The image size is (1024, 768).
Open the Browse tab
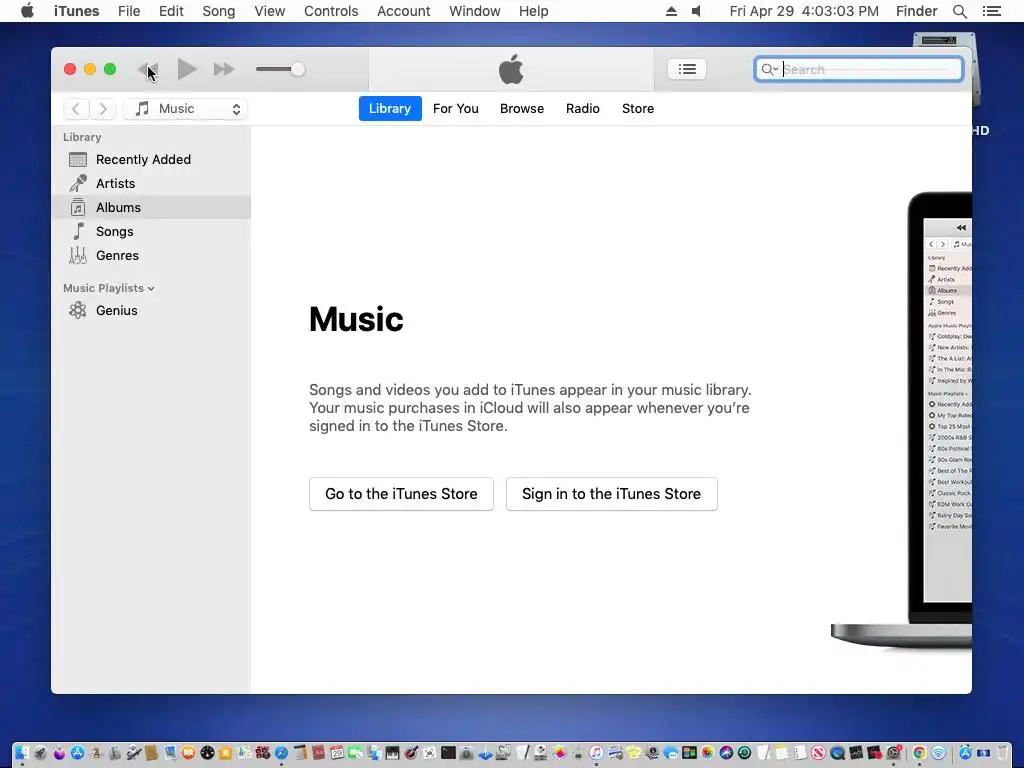[522, 108]
